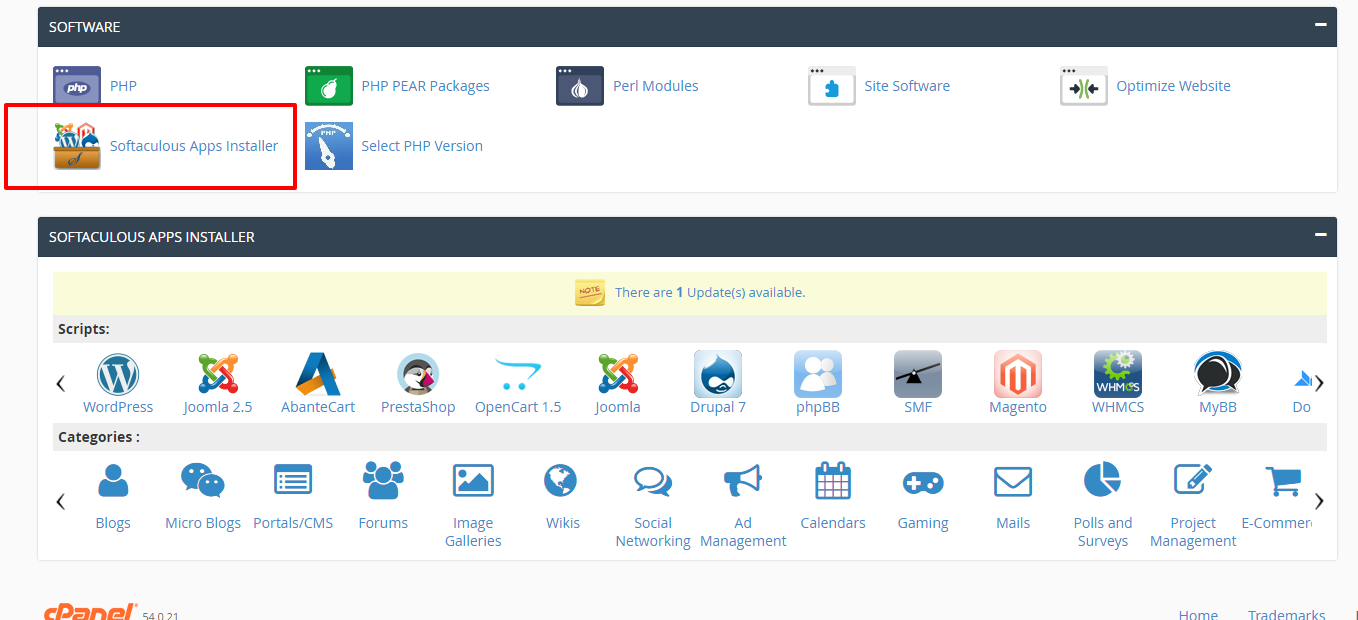Show more scripts with right arrow
1358x620 pixels.
1319,383
